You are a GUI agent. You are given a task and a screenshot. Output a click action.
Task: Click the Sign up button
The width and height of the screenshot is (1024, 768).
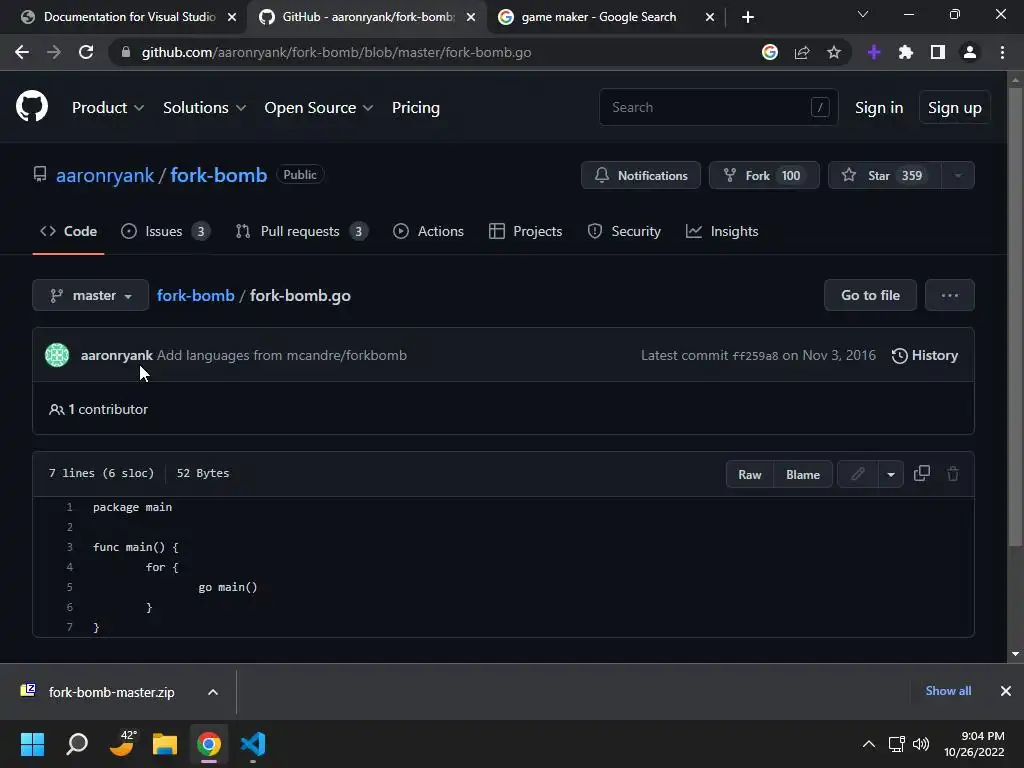(955, 108)
